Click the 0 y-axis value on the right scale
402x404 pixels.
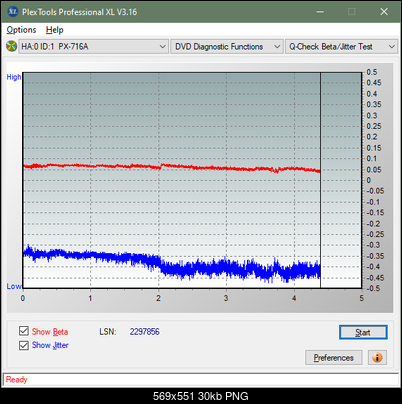coord(368,180)
